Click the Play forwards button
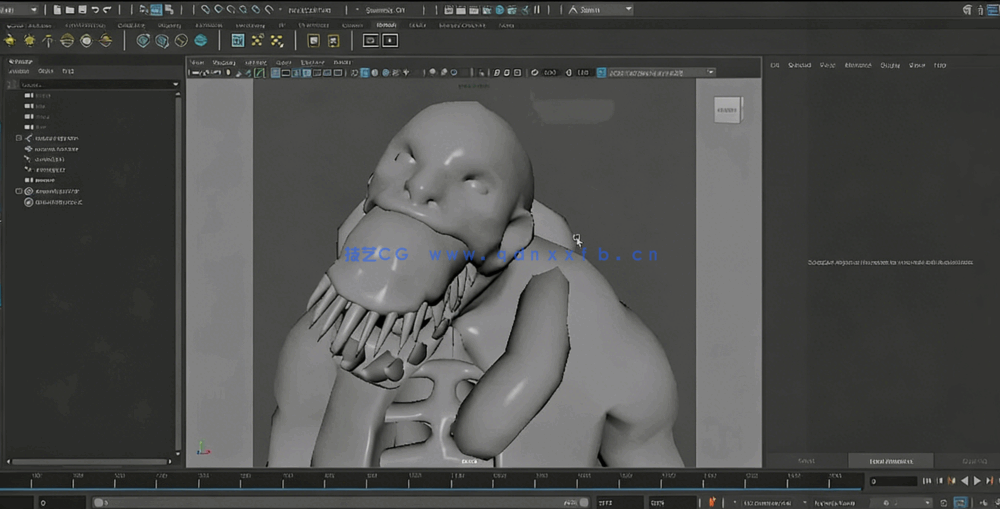Image resolution: width=1000 pixels, height=509 pixels. (x=977, y=481)
